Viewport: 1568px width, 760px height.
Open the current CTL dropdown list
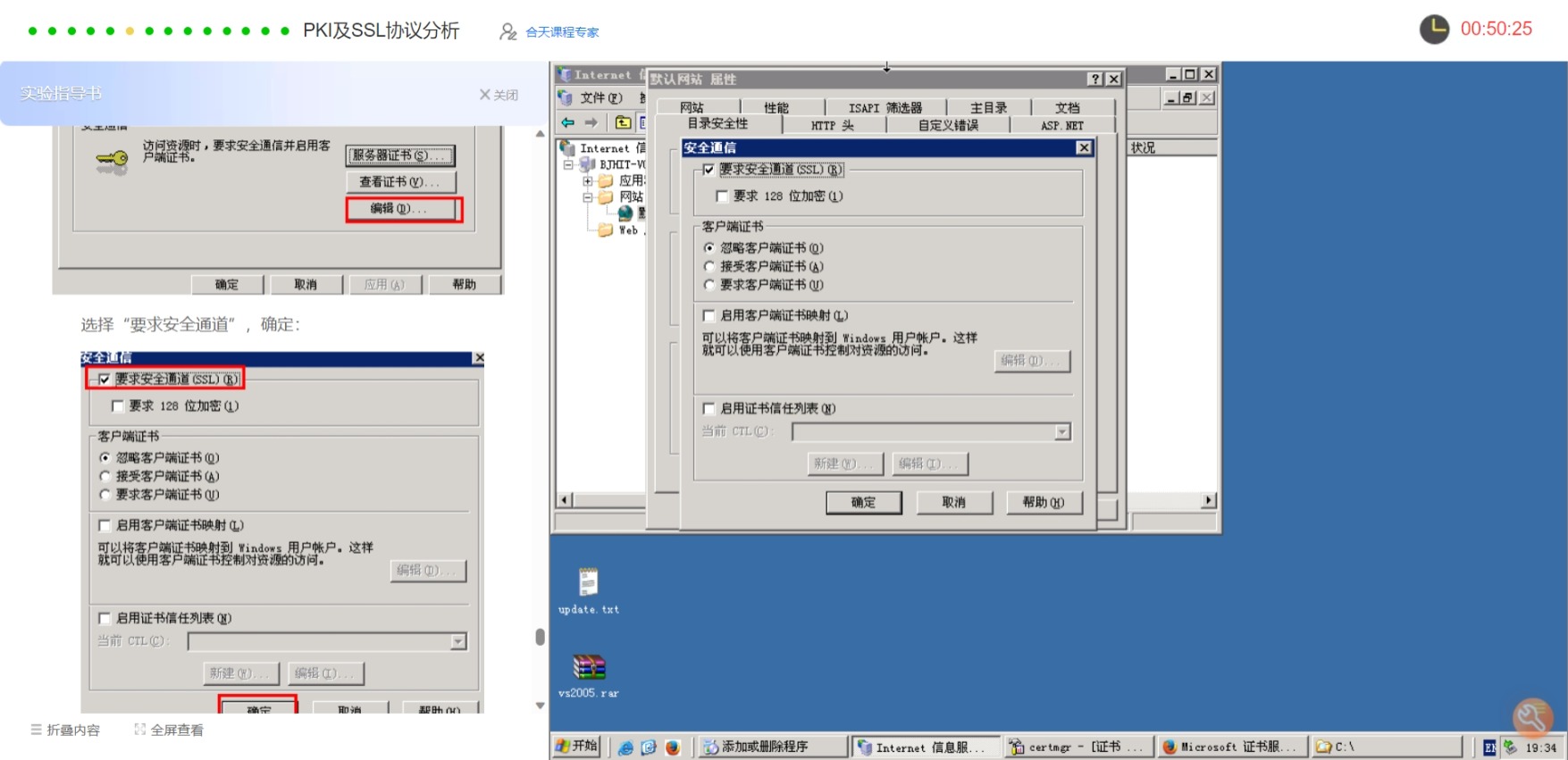[1062, 432]
